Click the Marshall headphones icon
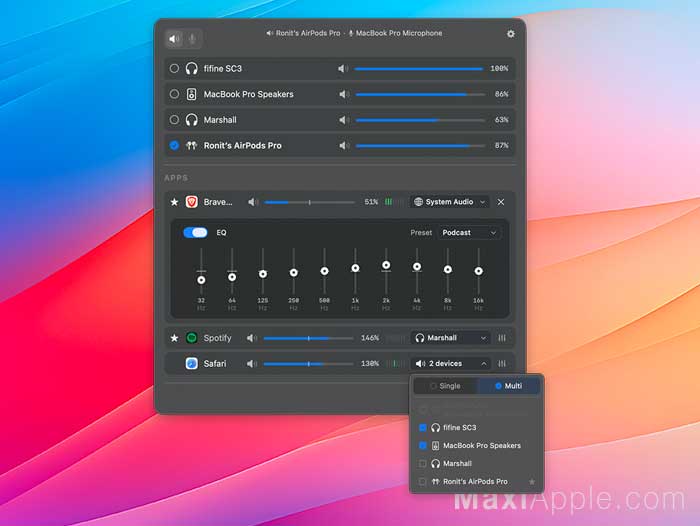The image size is (700, 526). click(192, 120)
